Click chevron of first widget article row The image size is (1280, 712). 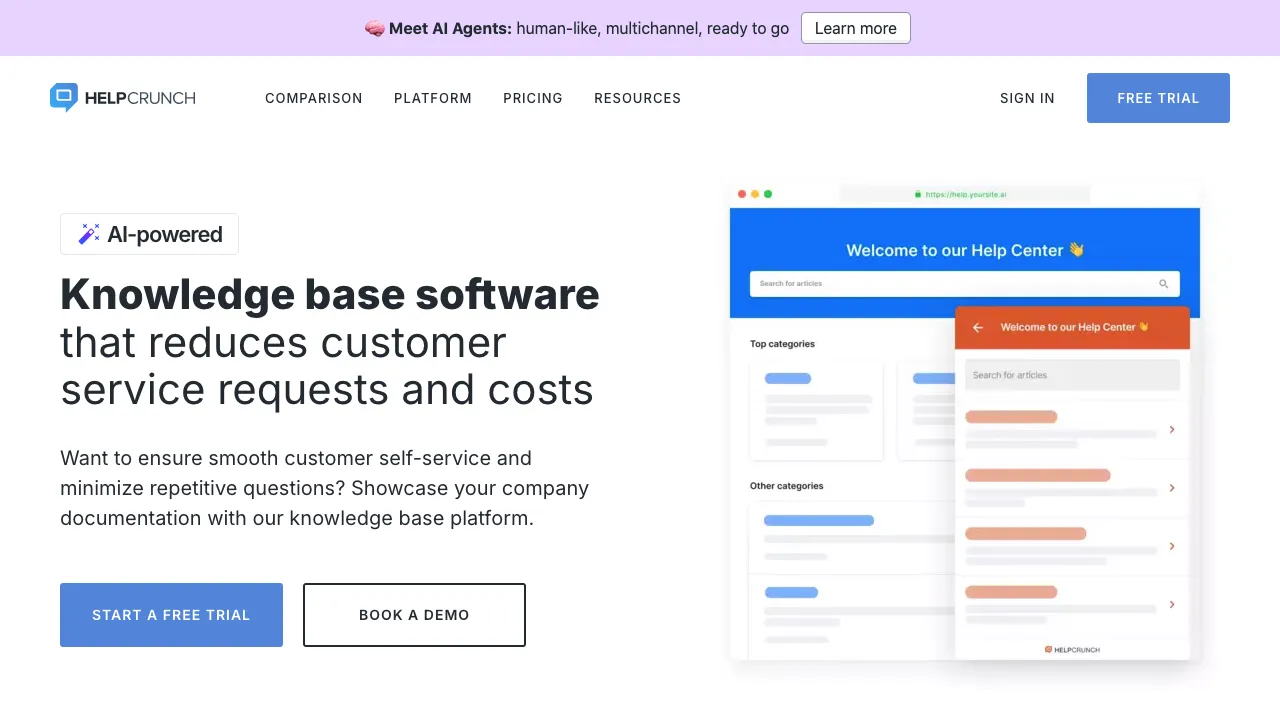1172,429
